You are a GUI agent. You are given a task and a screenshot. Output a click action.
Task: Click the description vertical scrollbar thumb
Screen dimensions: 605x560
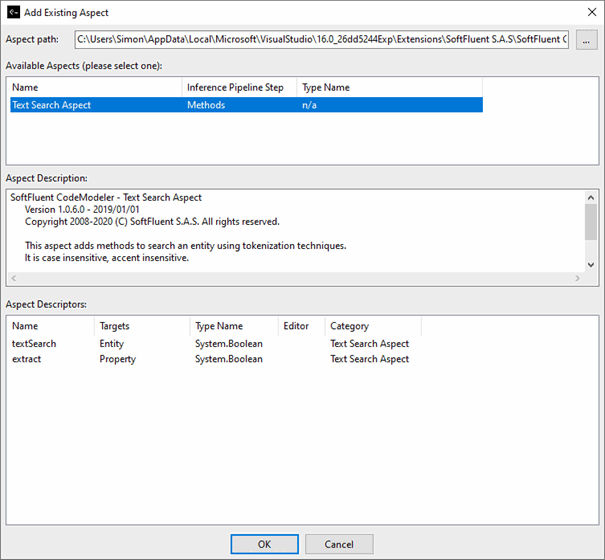click(x=591, y=222)
